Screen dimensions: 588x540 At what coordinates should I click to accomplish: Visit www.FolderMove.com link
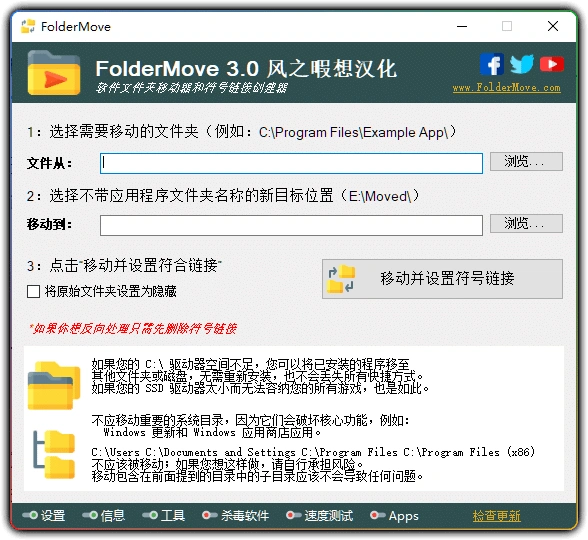point(506,88)
